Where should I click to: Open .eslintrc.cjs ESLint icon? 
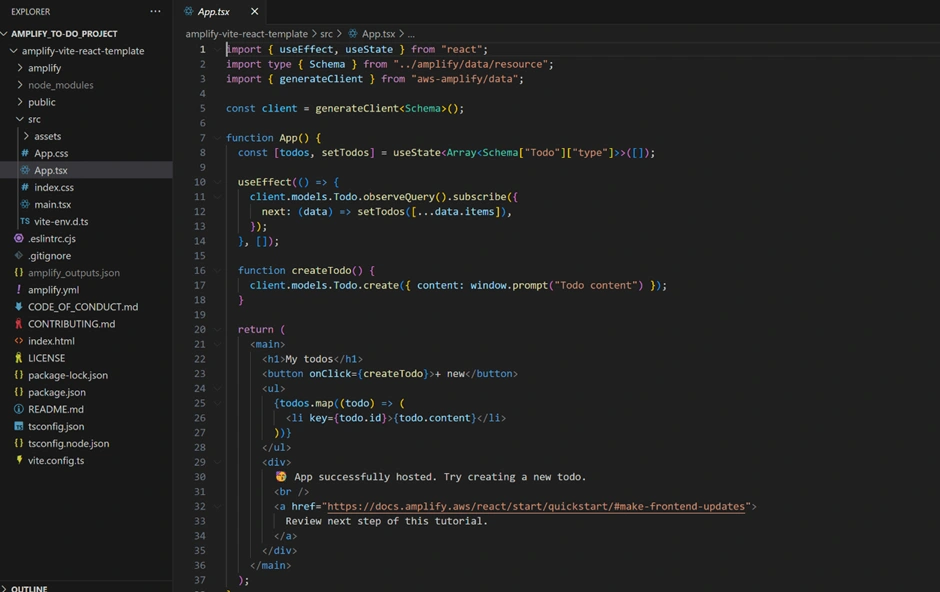(19, 238)
